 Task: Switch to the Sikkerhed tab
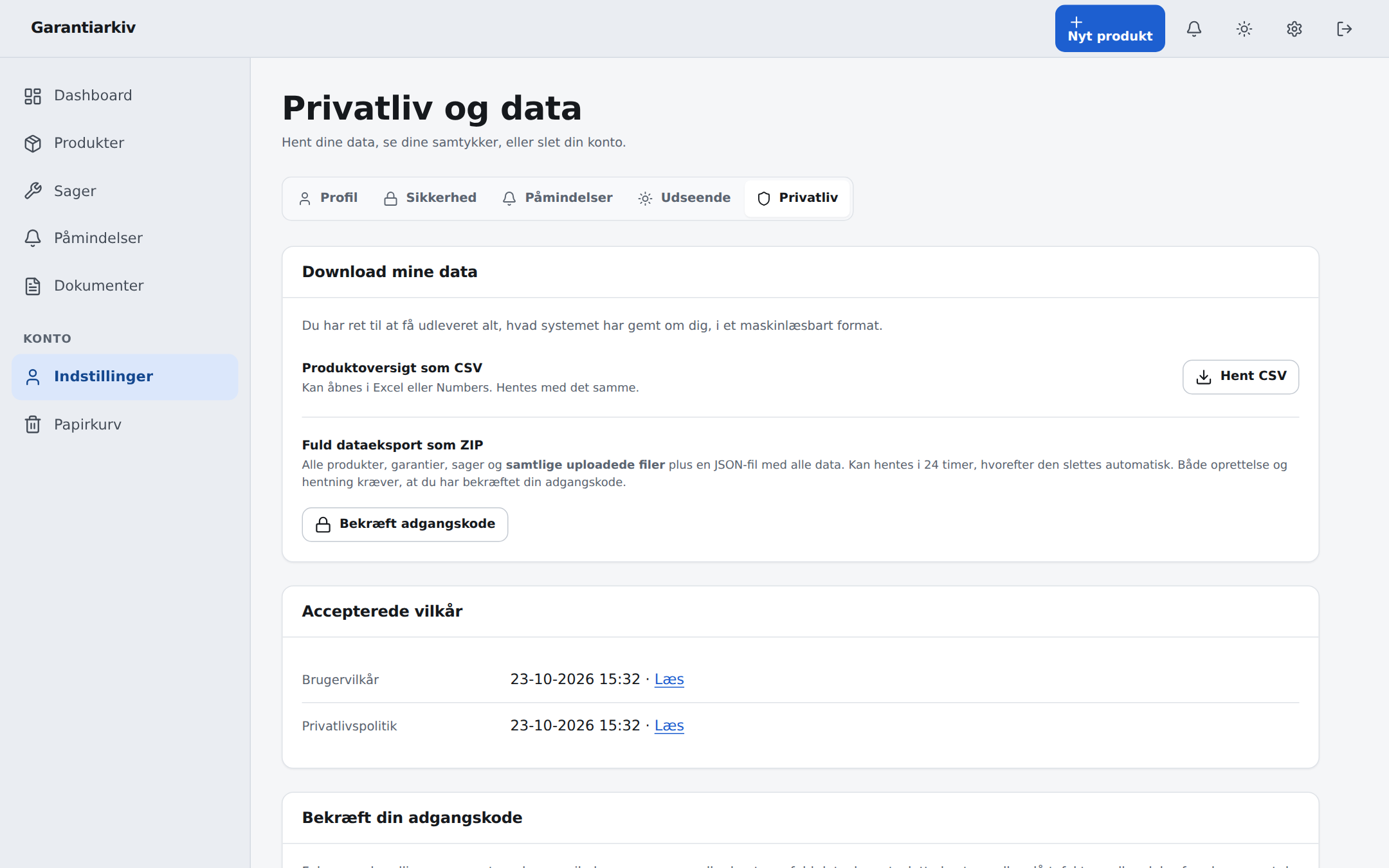click(x=430, y=198)
